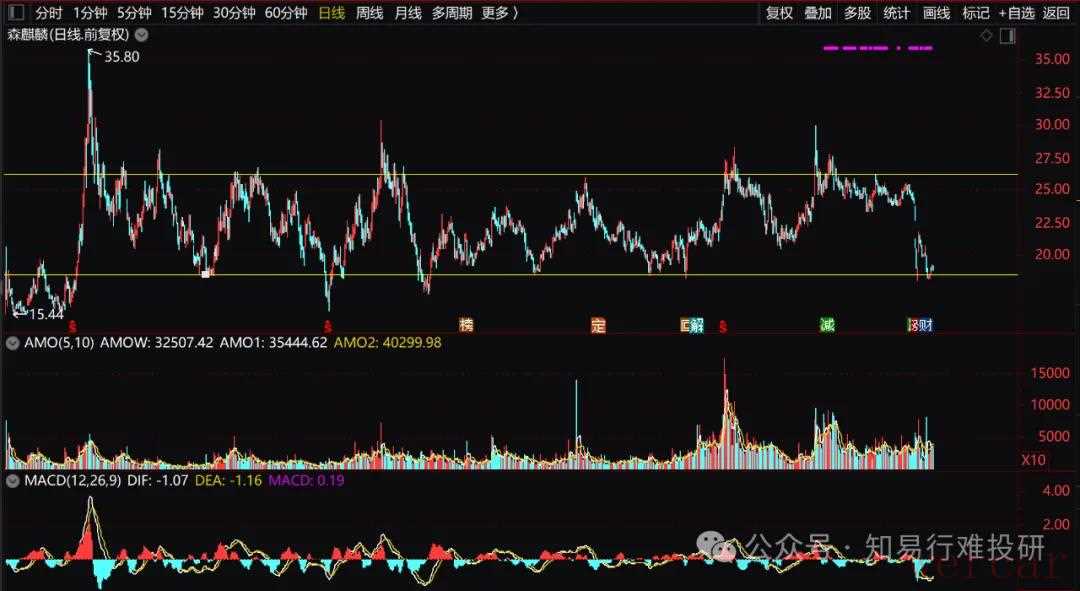Add stock with +自选 button

1016,13
